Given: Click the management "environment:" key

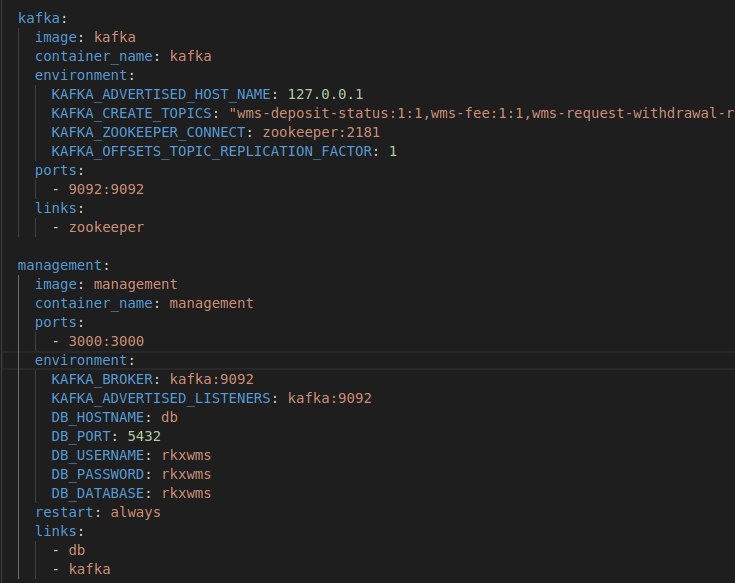Looking at the screenshot, I should pos(84,360).
